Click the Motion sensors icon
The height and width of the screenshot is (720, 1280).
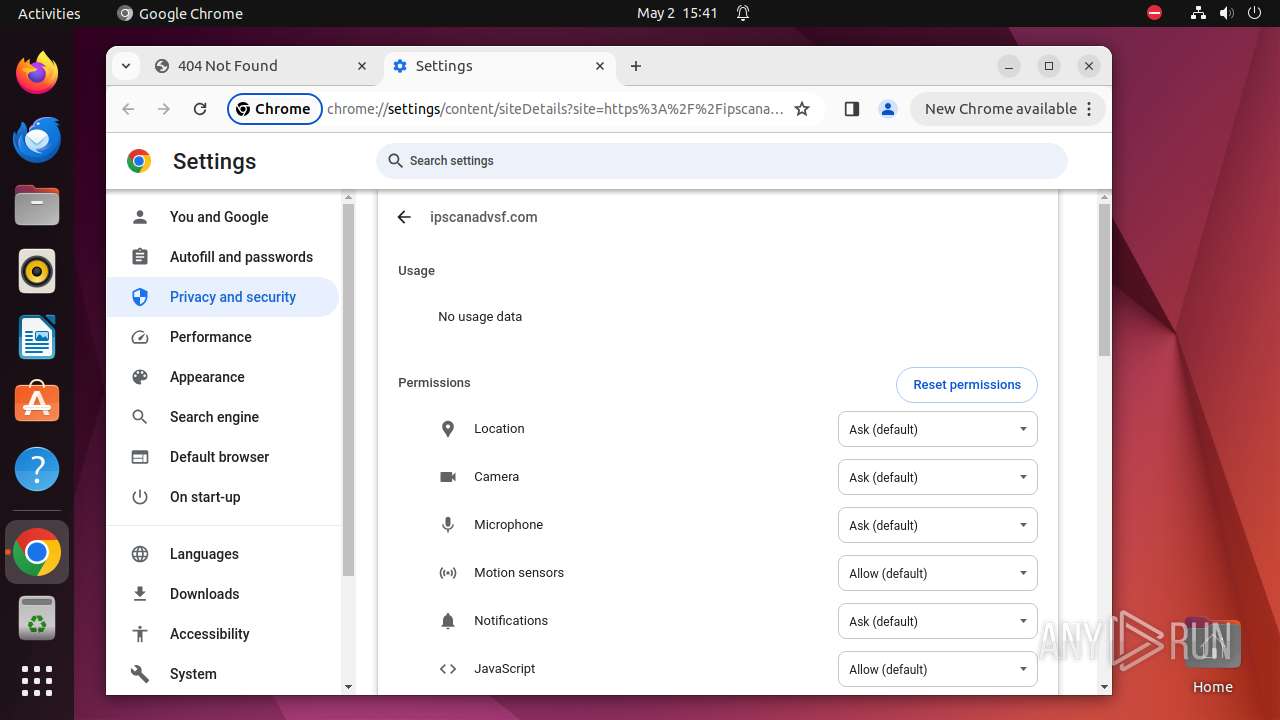point(448,573)
